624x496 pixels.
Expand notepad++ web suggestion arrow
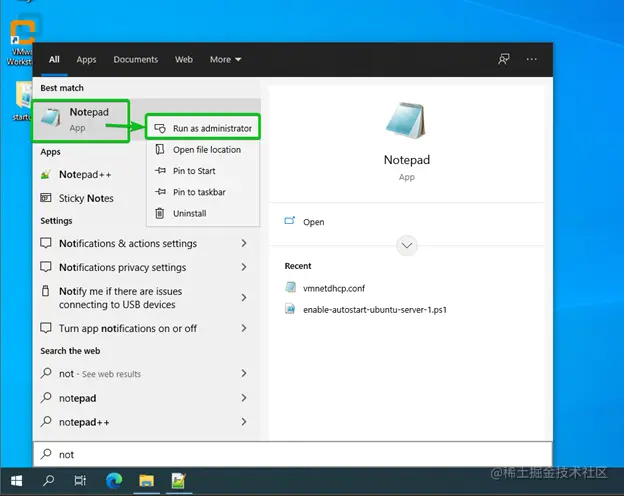(x=244, y=422)
